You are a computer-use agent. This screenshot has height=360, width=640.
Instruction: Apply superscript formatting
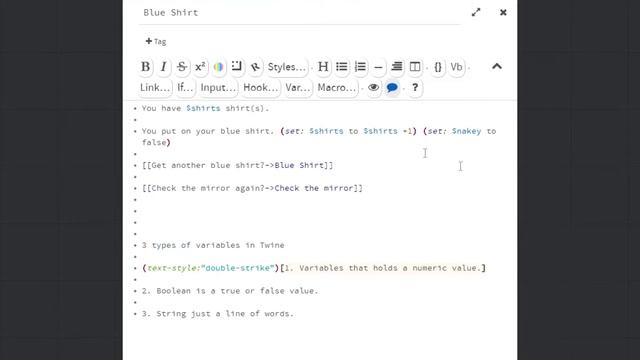pyautogui.click(x=200, y=67)
